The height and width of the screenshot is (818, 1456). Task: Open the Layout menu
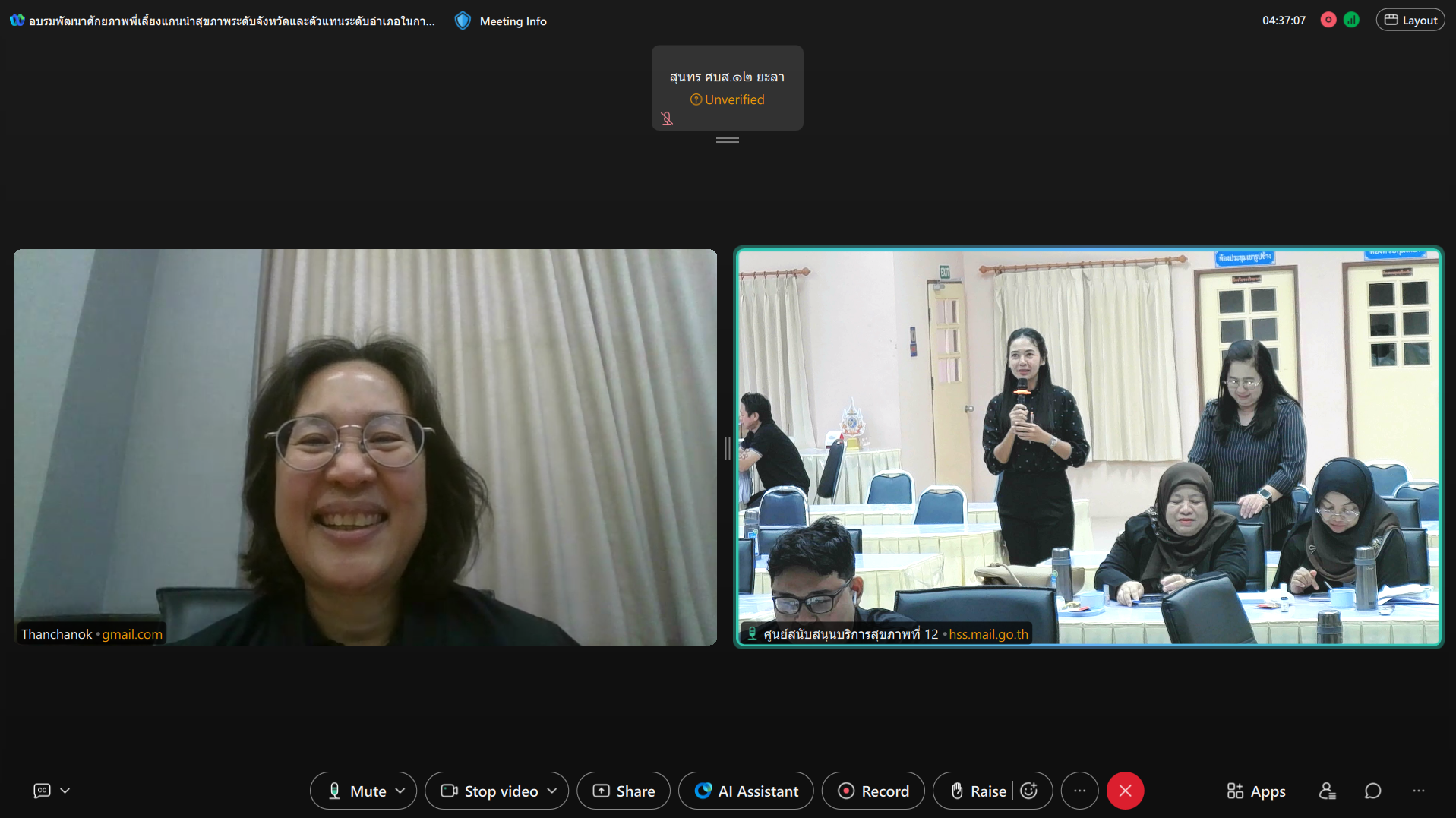tap(1410, 21)
